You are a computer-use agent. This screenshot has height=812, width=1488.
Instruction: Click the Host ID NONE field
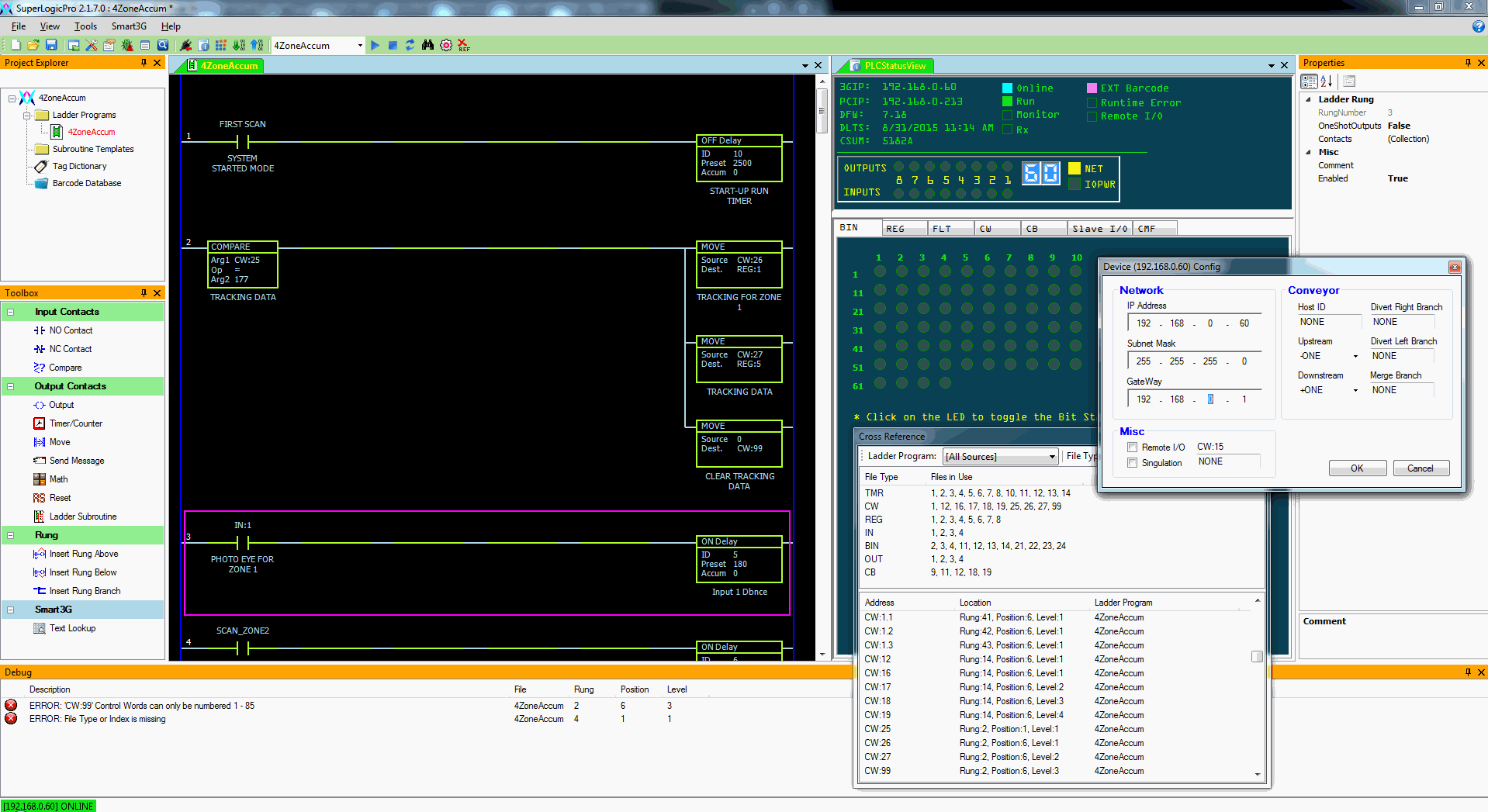[1329, 322]
